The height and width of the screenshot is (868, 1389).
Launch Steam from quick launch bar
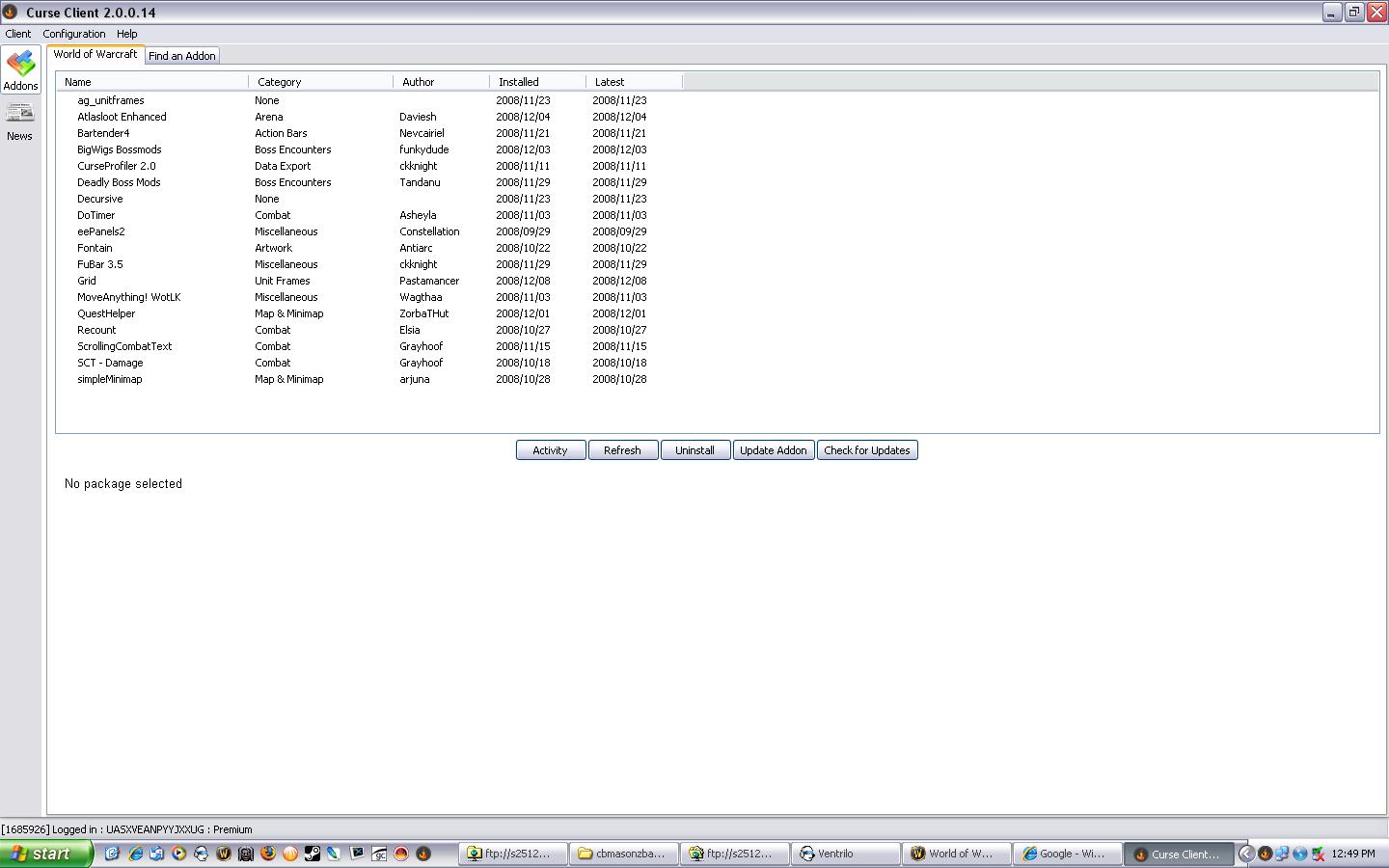coord(313,854)
